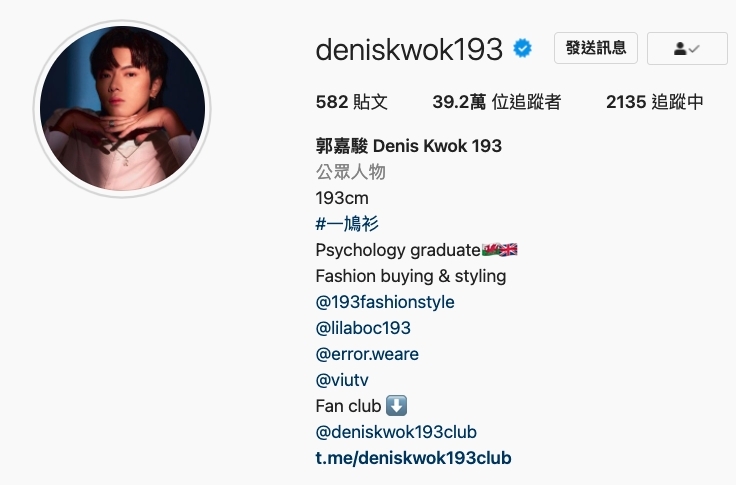Open the following status person icon button
This screenshot has width=736, height=485.
pos(687,48)
